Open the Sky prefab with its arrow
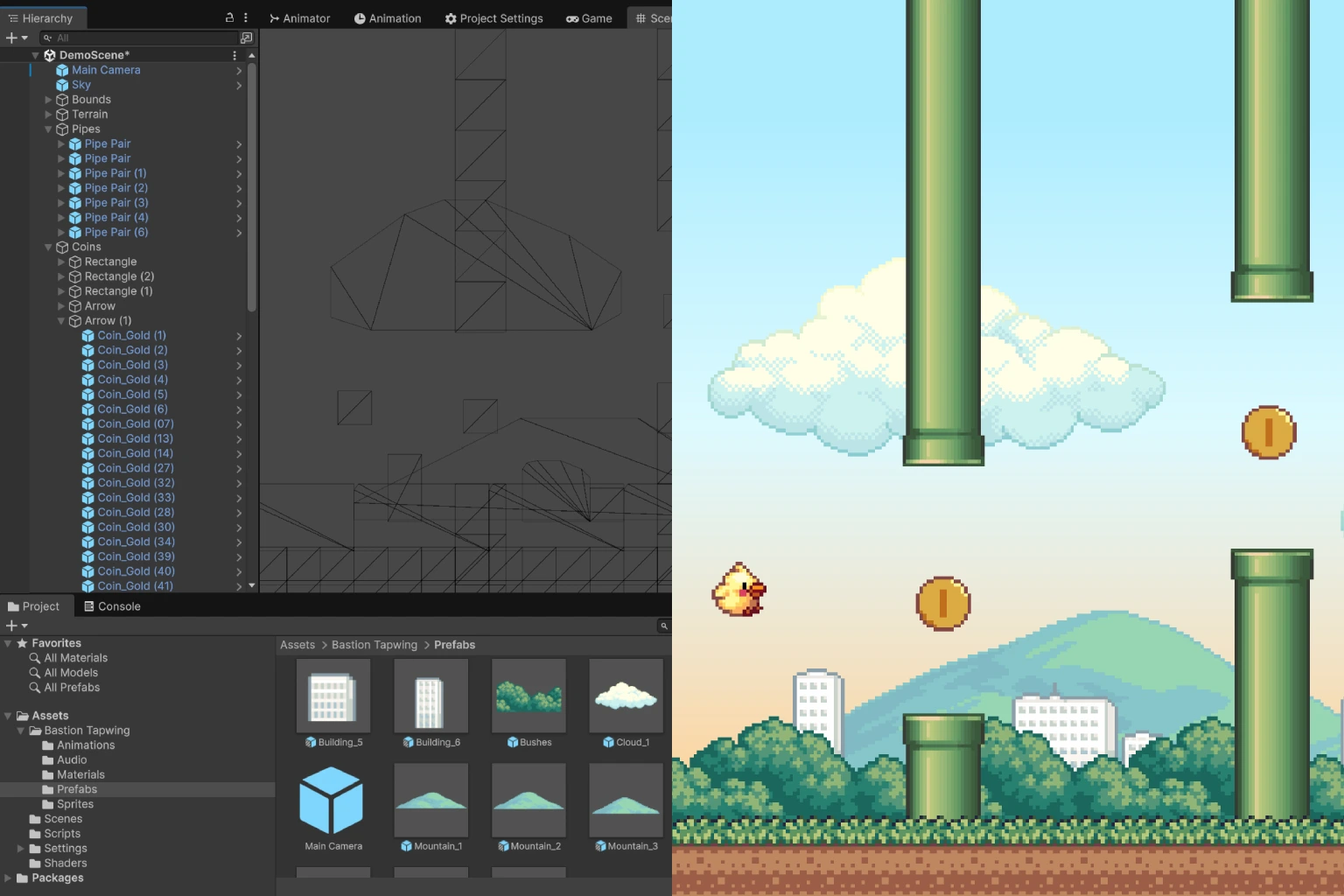Screen dimensions: 1344x896 (239, 85)
